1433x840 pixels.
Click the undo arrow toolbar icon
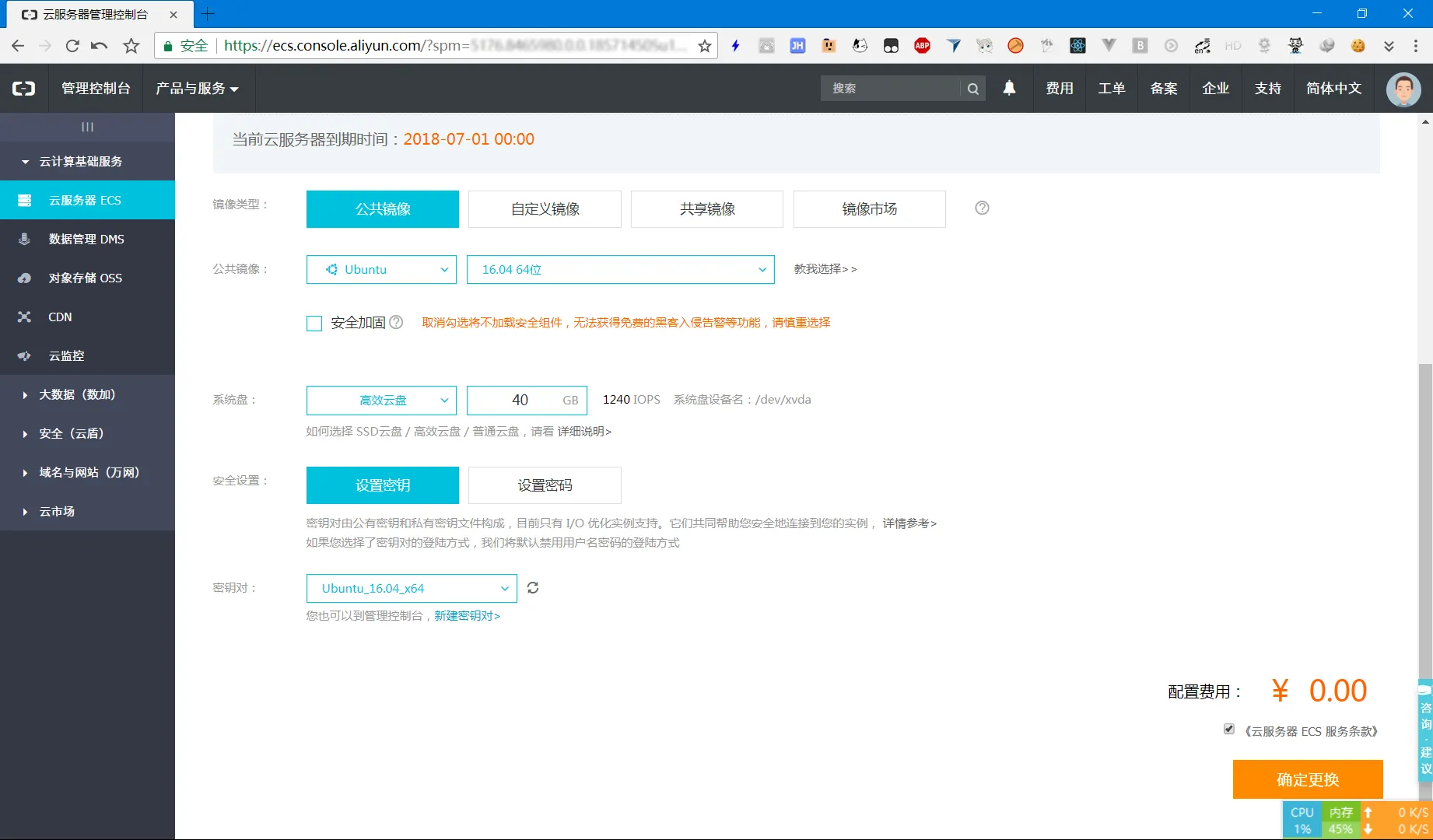point(99,46)
